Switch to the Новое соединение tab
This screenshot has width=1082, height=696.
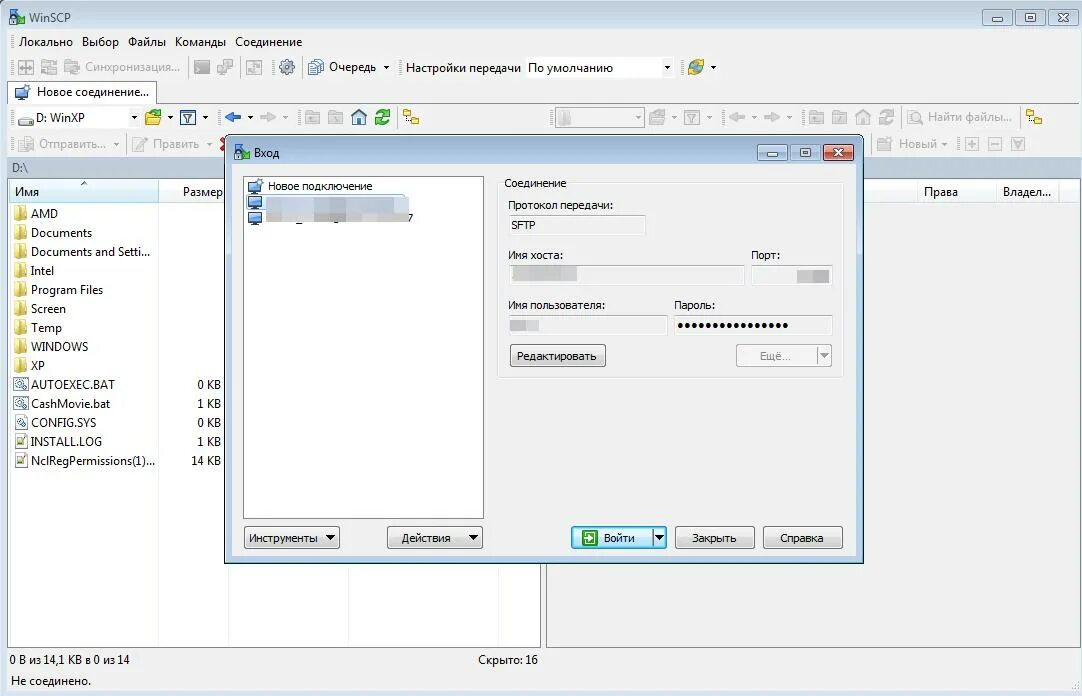tap(82, 92)
